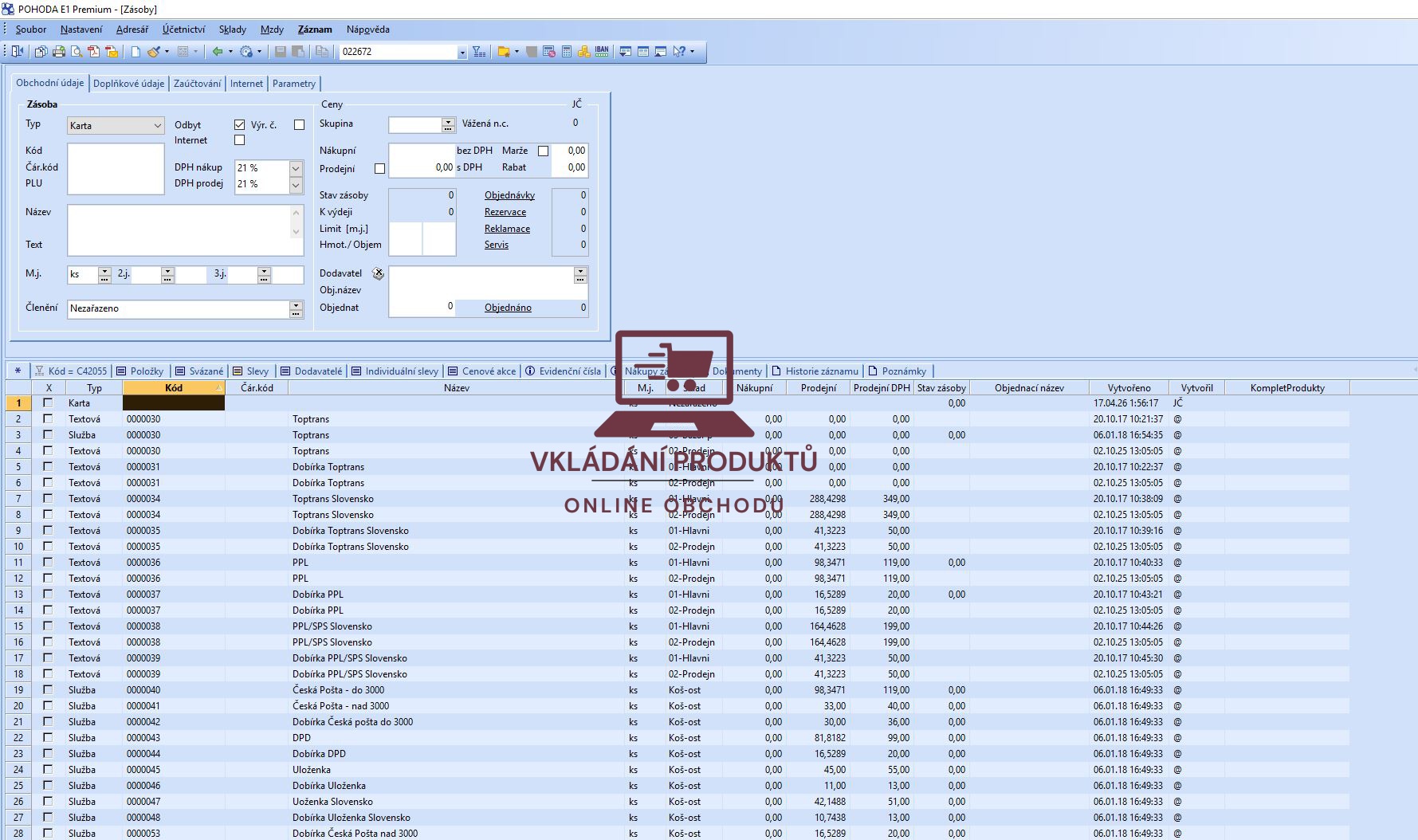The width and height of the screenshot is (1418, 840).
Task: Enable the Výr. č. checkbox
Action: (299, 125)
